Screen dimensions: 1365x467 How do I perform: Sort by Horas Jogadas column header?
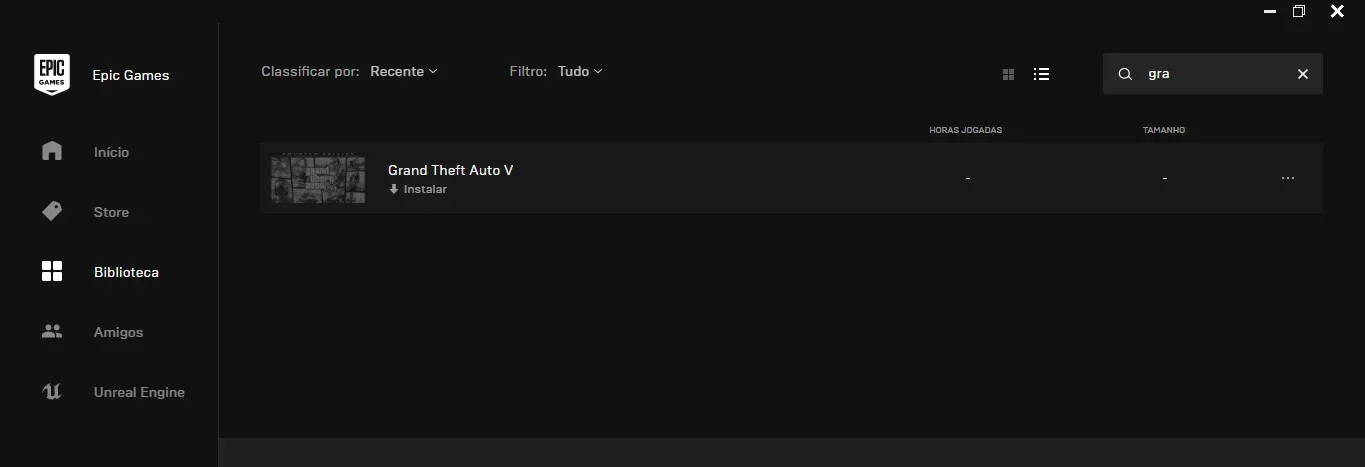coord(965,130)
